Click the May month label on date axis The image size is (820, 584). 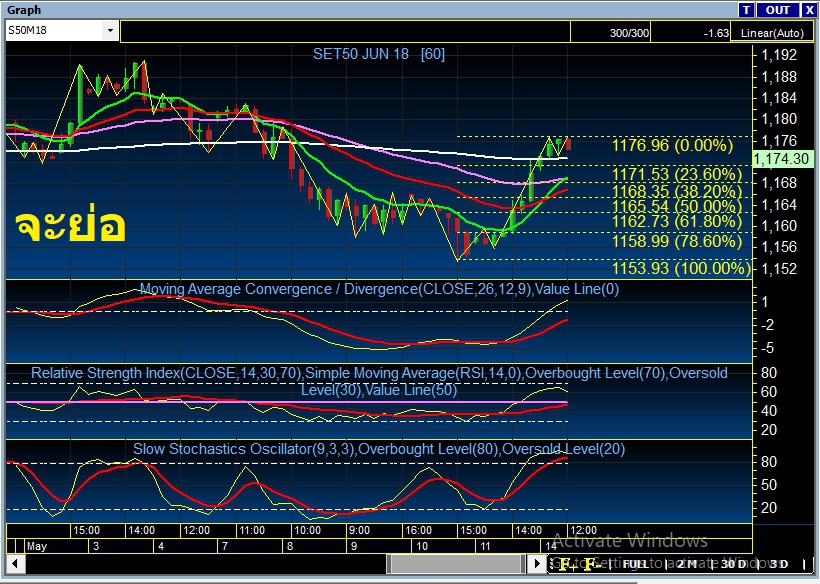[37, 546]
